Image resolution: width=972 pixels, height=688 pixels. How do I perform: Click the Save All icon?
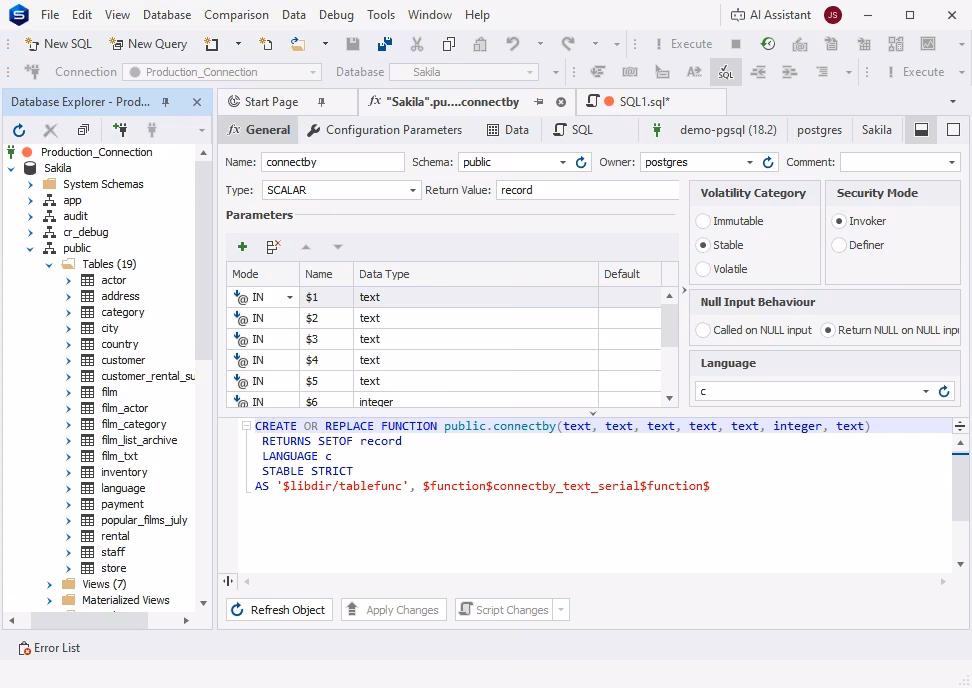(384, 44)
